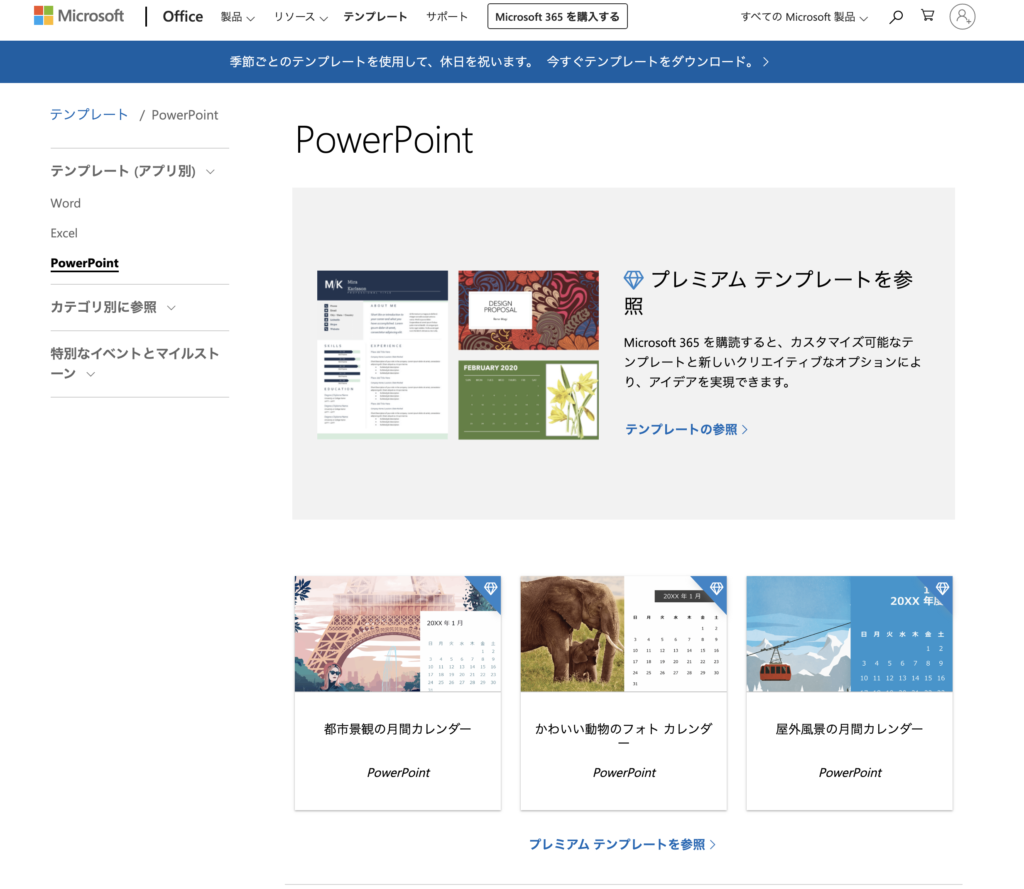Click the premium badge on 屋外風景の月間カレンダー card
This screenshot has width=1024, height=889.
point(942,588)
